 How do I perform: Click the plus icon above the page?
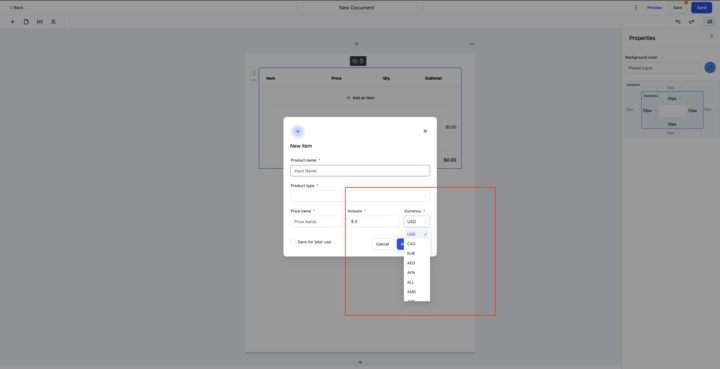click(x=356, y=44)
